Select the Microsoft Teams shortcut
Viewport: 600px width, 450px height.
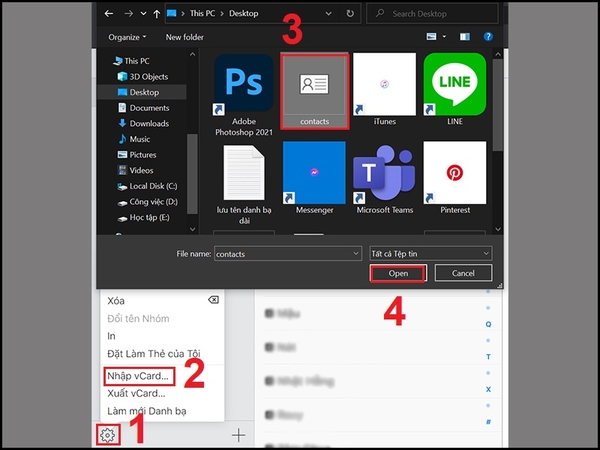(385, 178)
